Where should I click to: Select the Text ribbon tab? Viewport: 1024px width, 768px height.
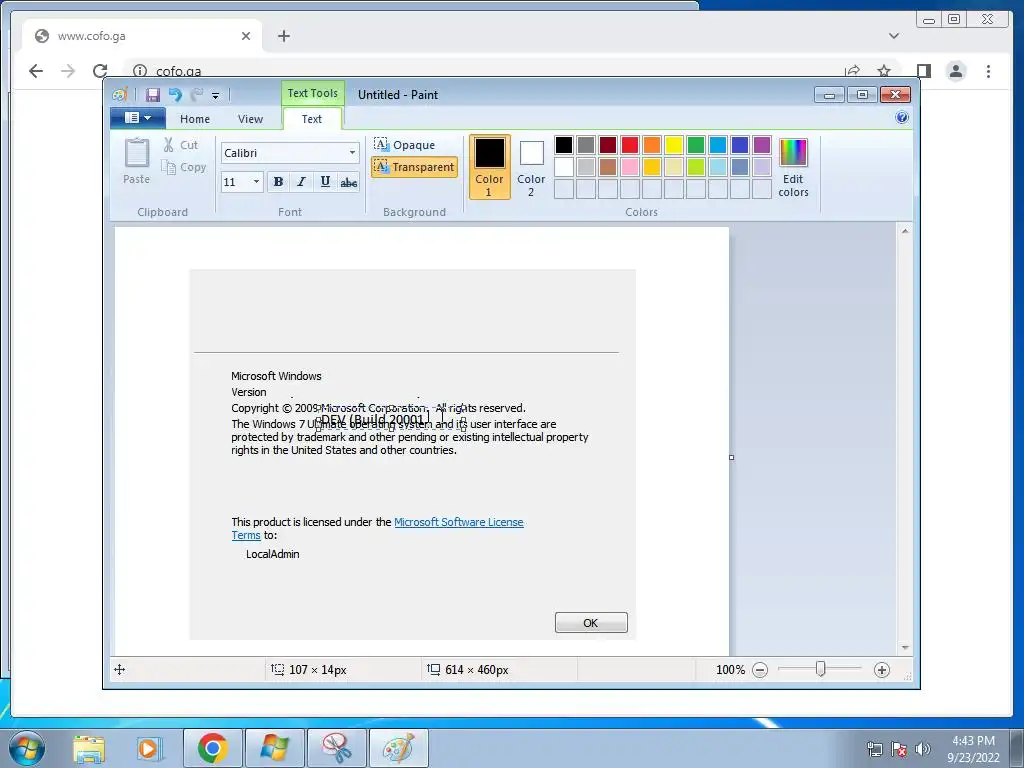point(312,119)
